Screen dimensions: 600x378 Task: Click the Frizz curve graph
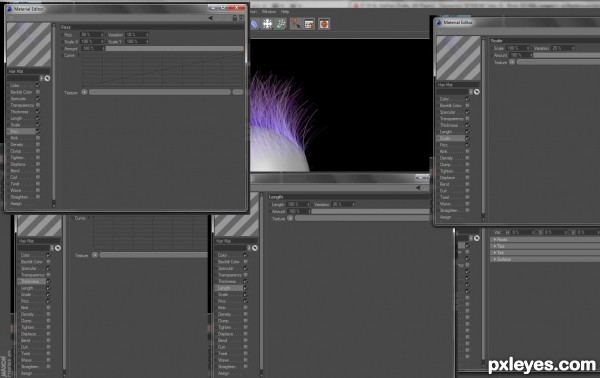click(163, 70)
